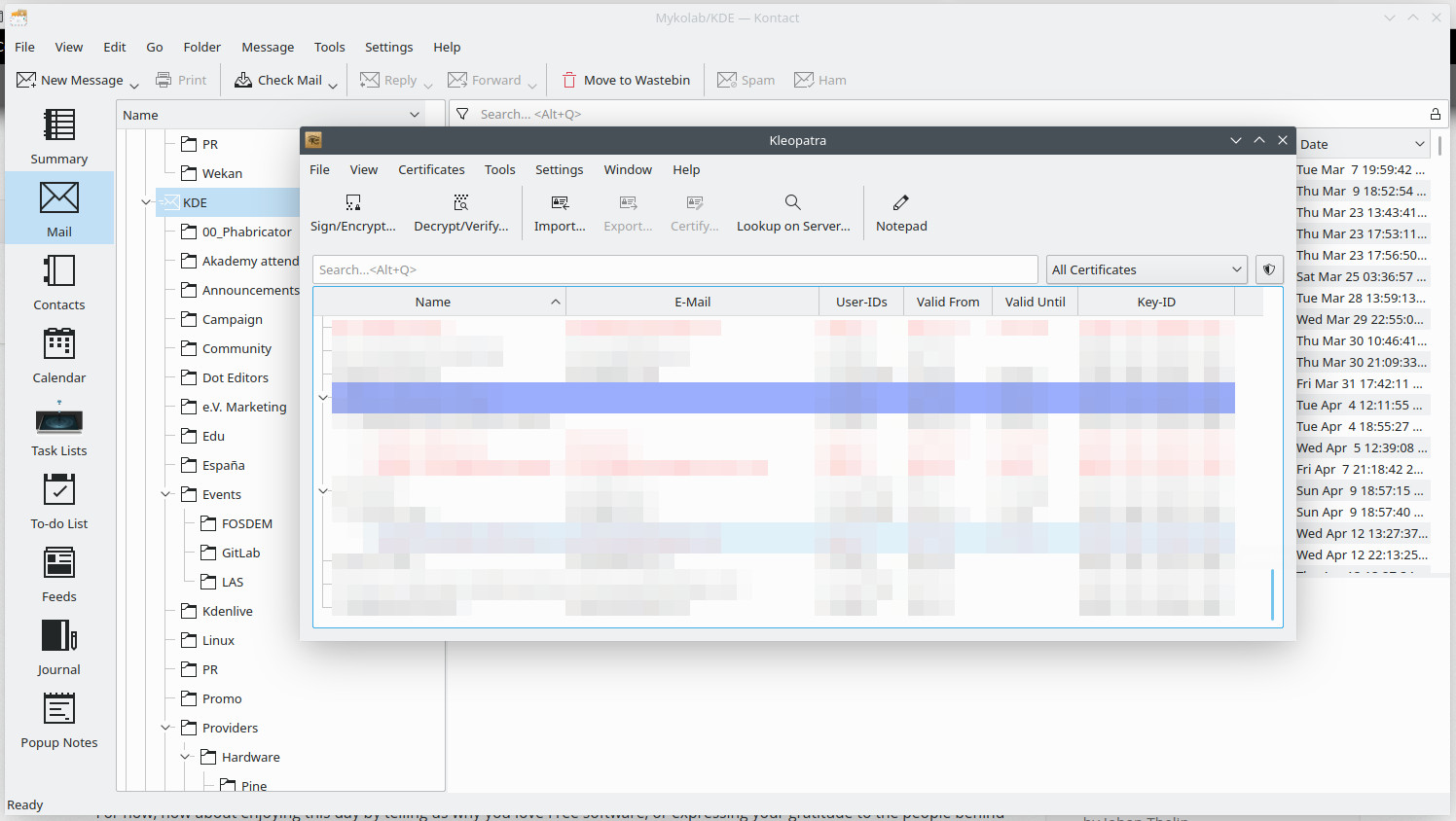Open Tools menu in Kleopatra
Screen dimensions: 1456x821
499,169
